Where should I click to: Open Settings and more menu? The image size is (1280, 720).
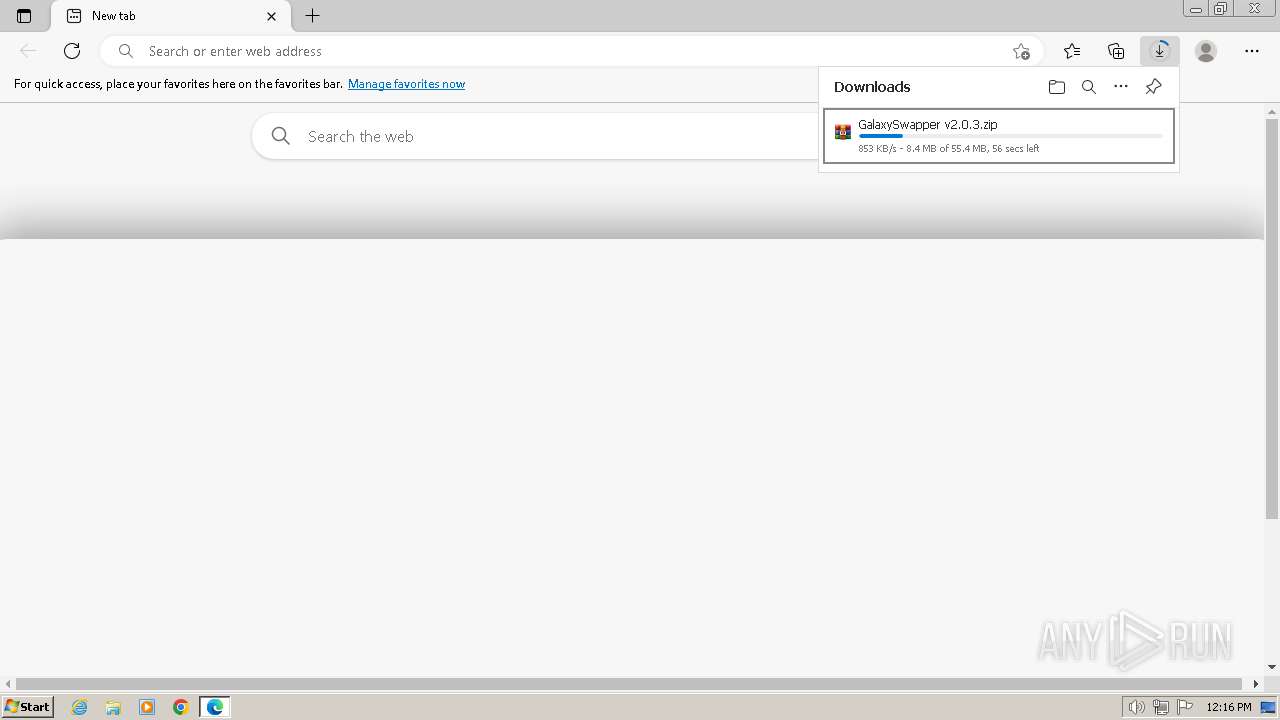(x=1252, y=51)
